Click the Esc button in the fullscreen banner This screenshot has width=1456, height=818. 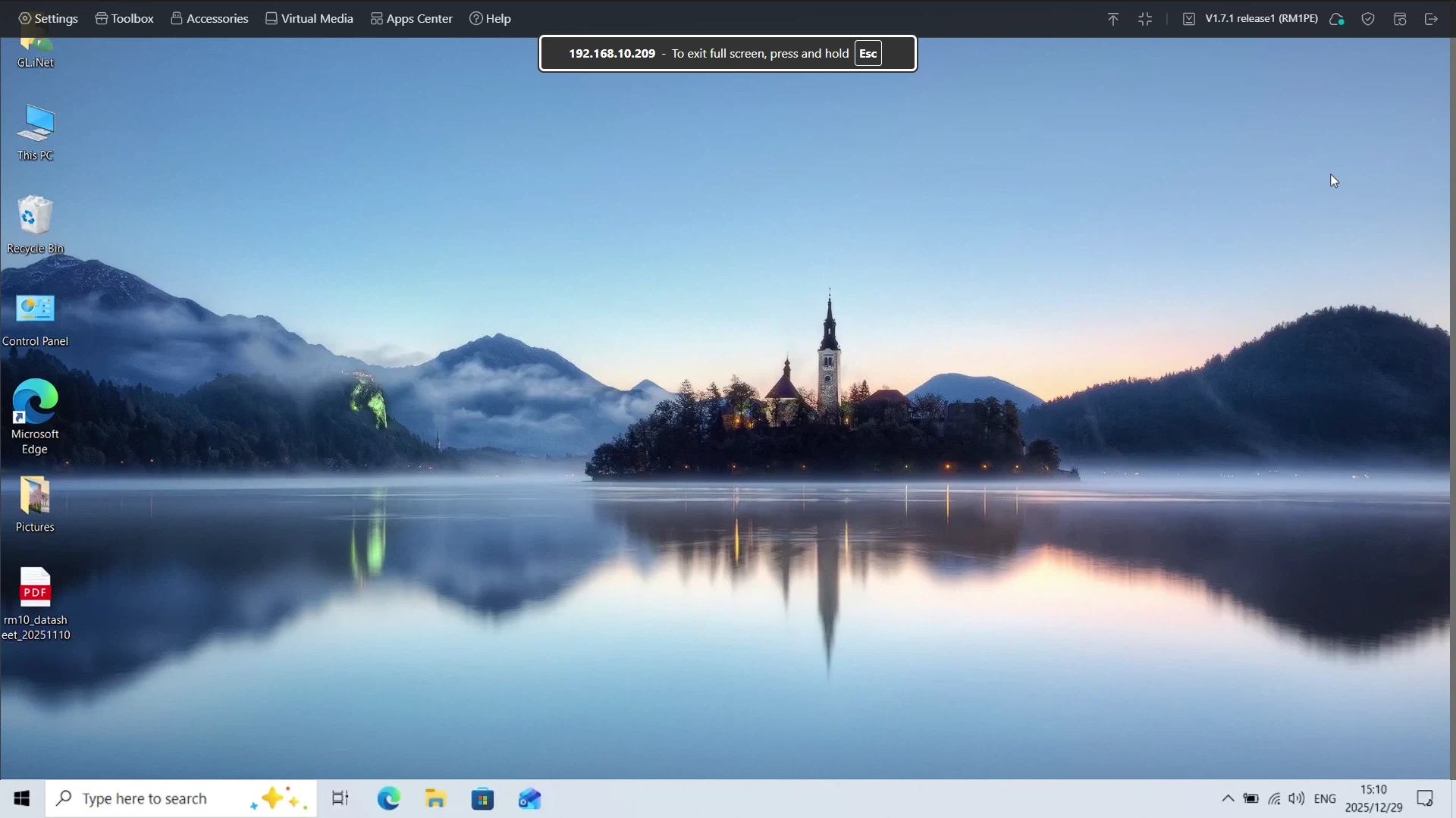(x=868, y=53)
